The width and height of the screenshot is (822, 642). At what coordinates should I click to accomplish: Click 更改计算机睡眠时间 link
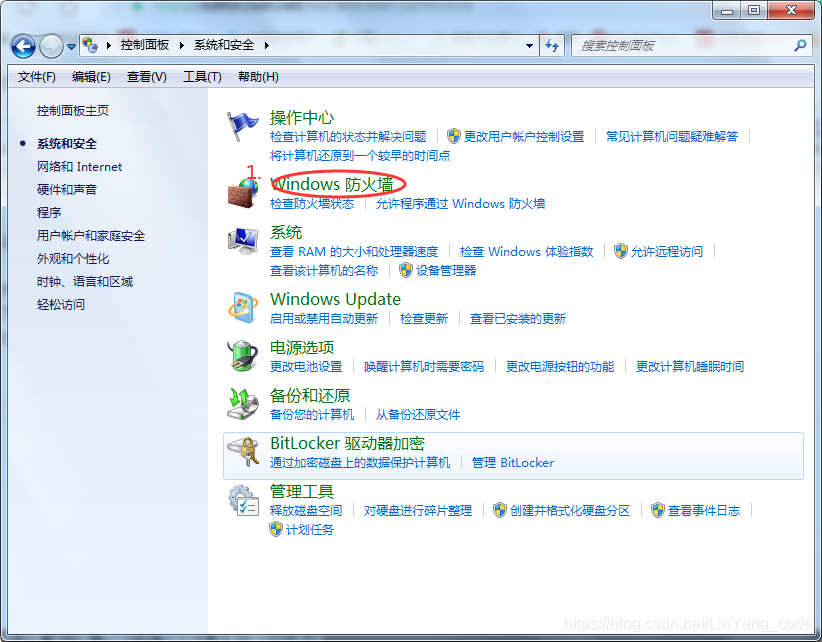point(690,366)
